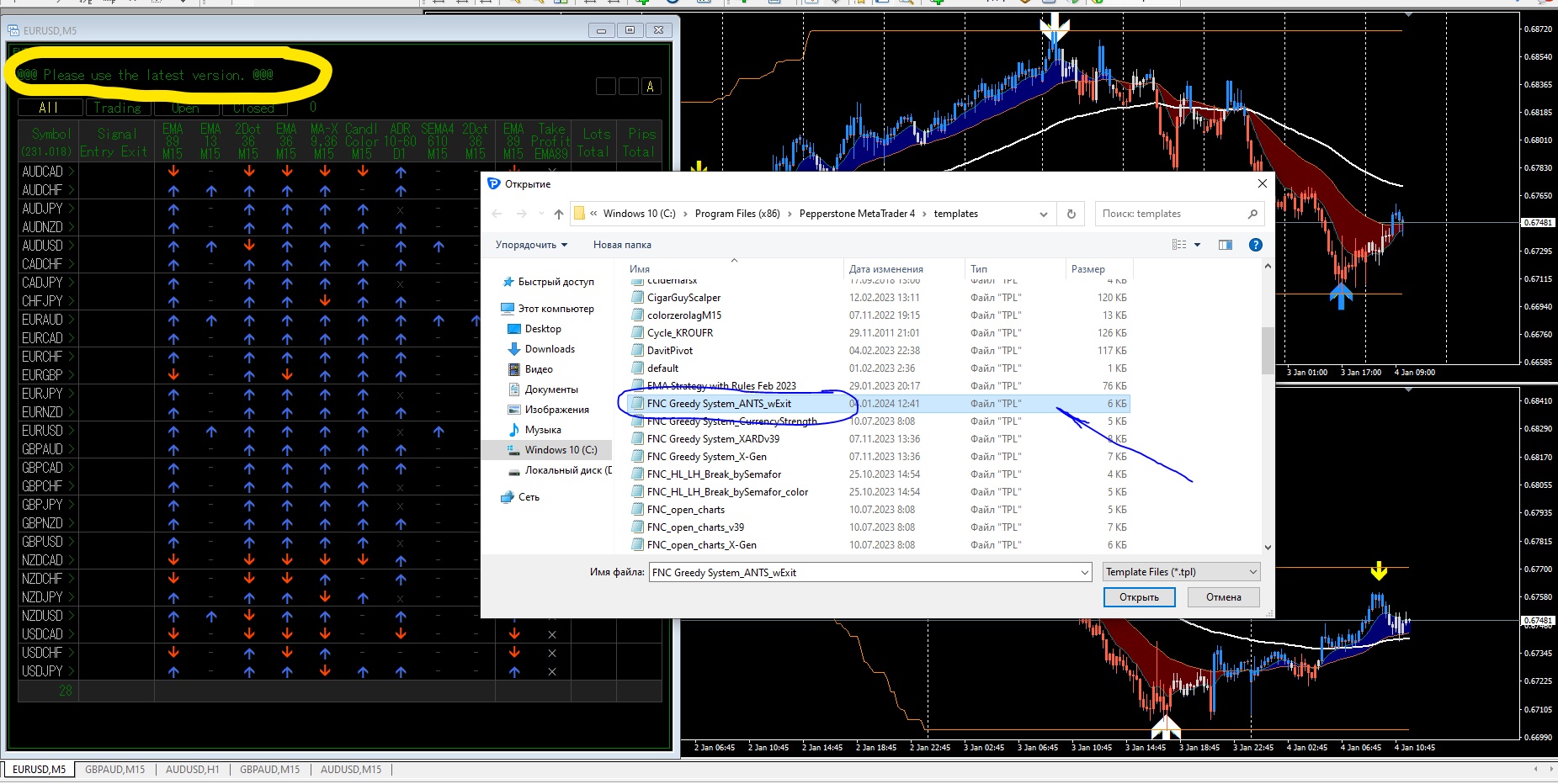1558x784 pixels.
Task: Click the Отмена button
Action: pos(1223,597)
